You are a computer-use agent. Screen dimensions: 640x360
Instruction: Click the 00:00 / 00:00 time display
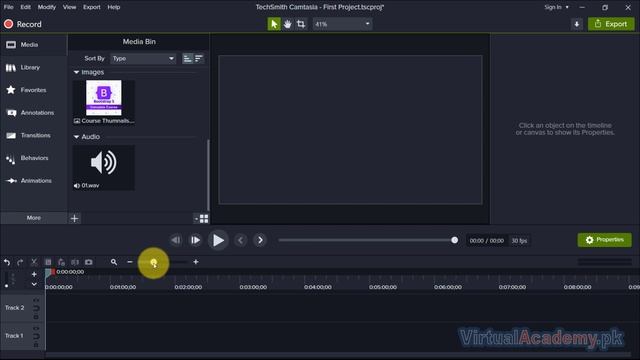coord(487,241)
